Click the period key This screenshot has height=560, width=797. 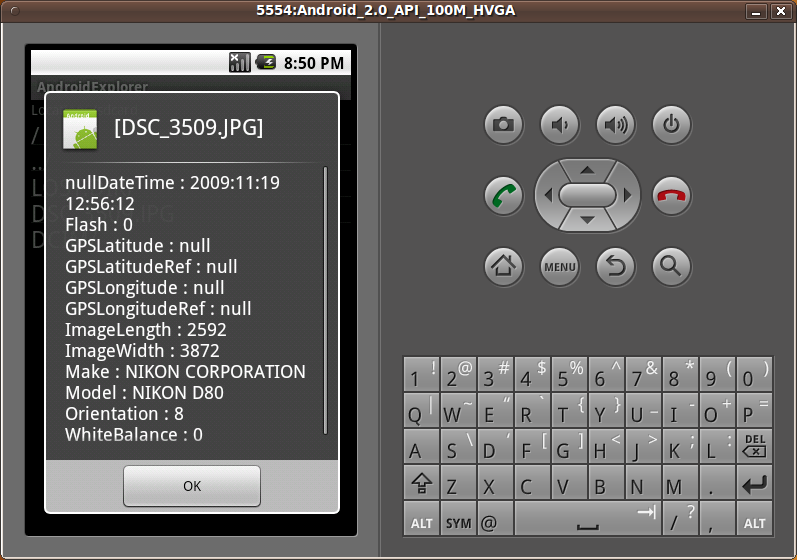click(717, 483)
